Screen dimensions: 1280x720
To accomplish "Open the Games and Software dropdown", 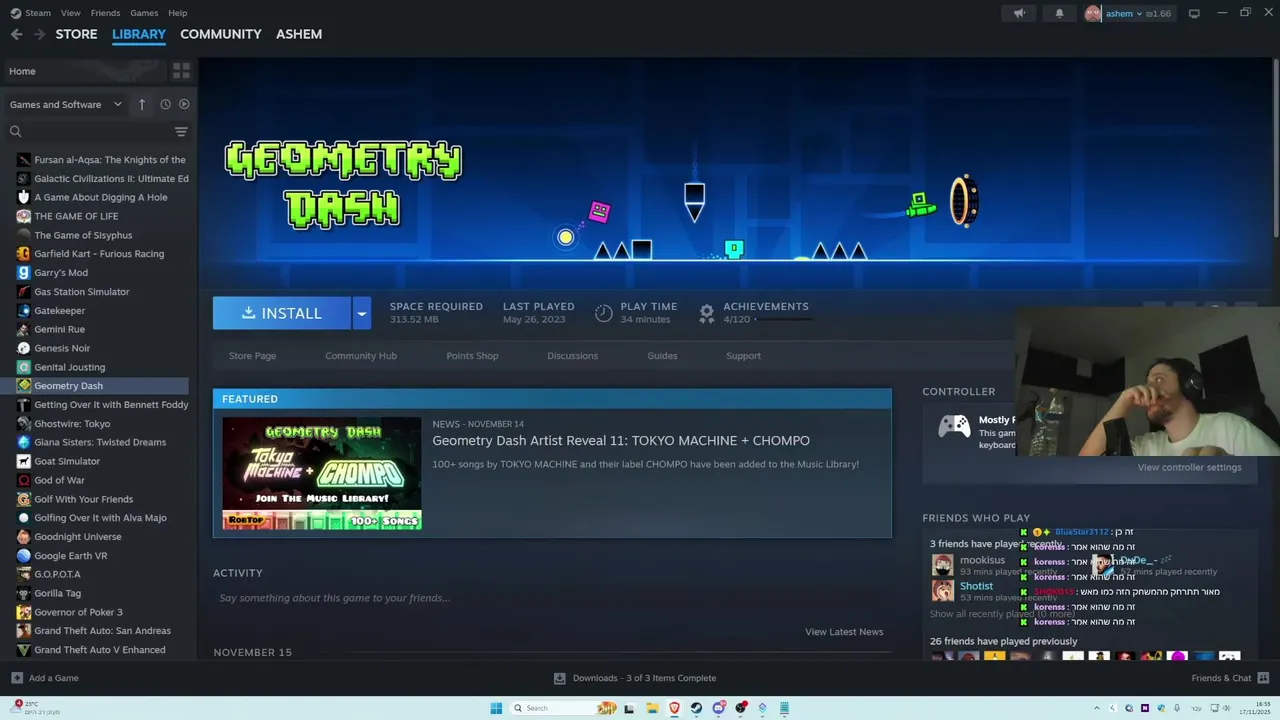I will [x=66, y=104].
